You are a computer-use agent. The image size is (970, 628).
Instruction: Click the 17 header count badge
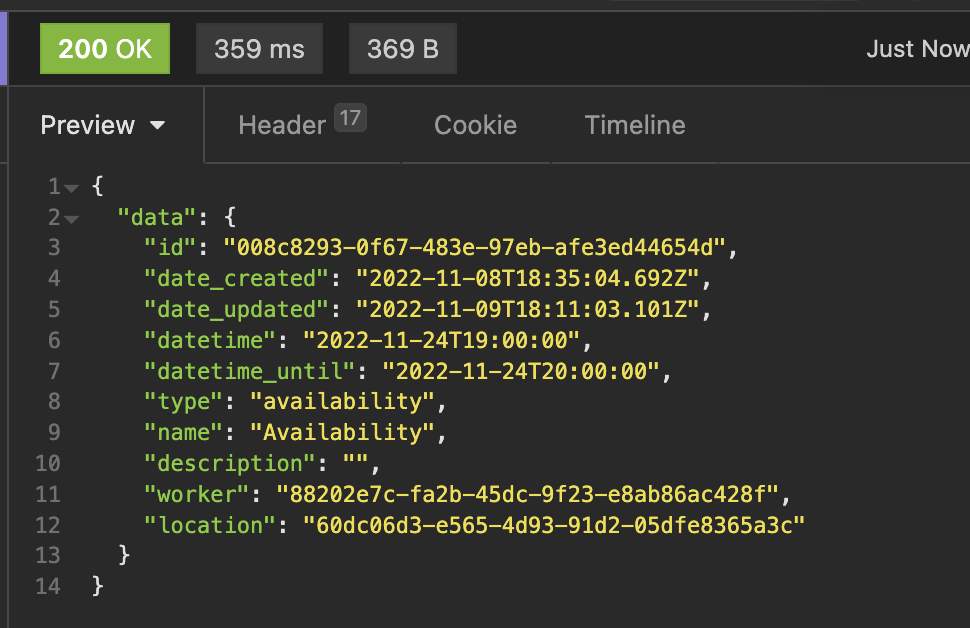pos(350,118)
